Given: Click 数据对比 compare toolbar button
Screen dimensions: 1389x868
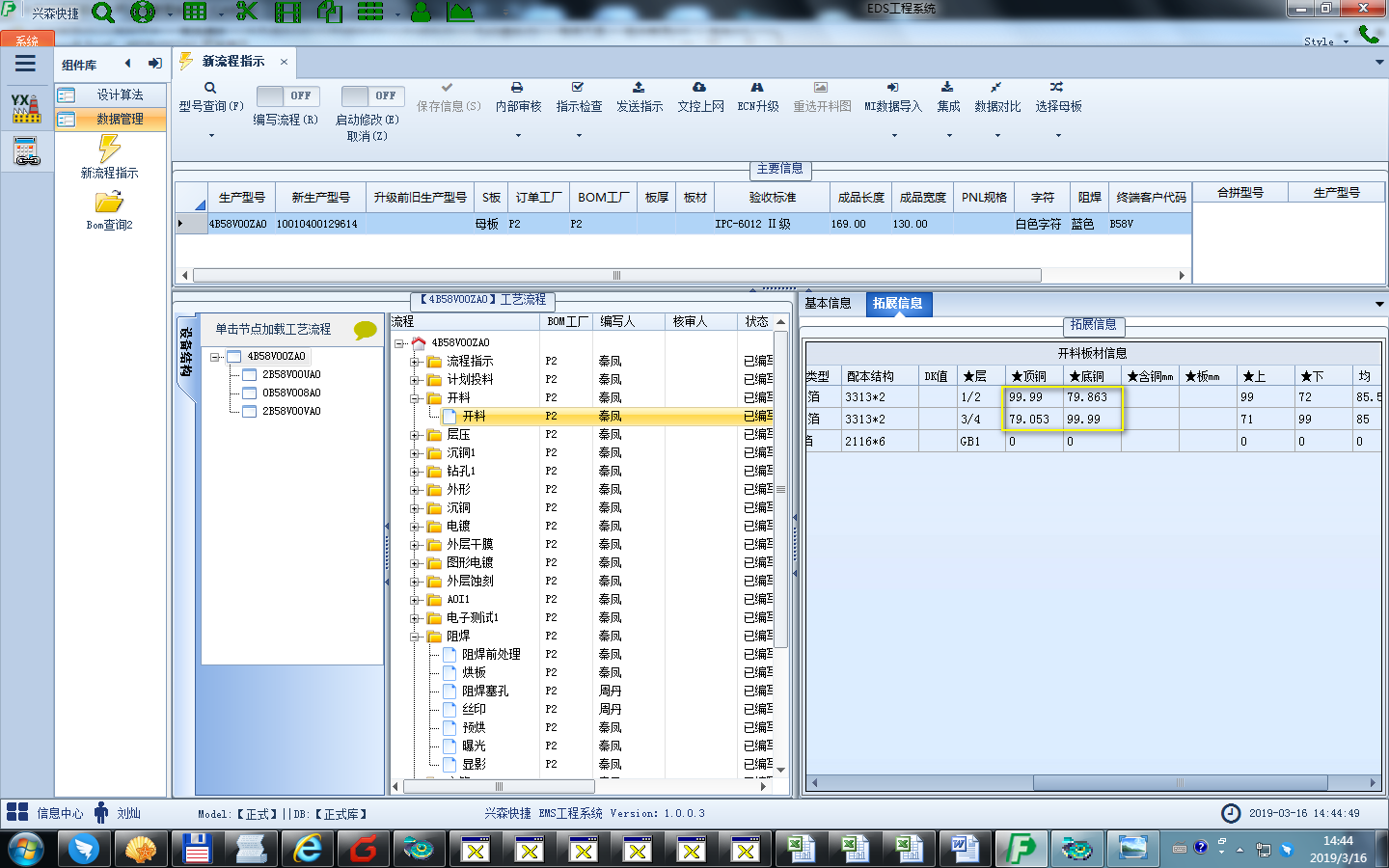Looking at the screenshot, I should [997, 97].
